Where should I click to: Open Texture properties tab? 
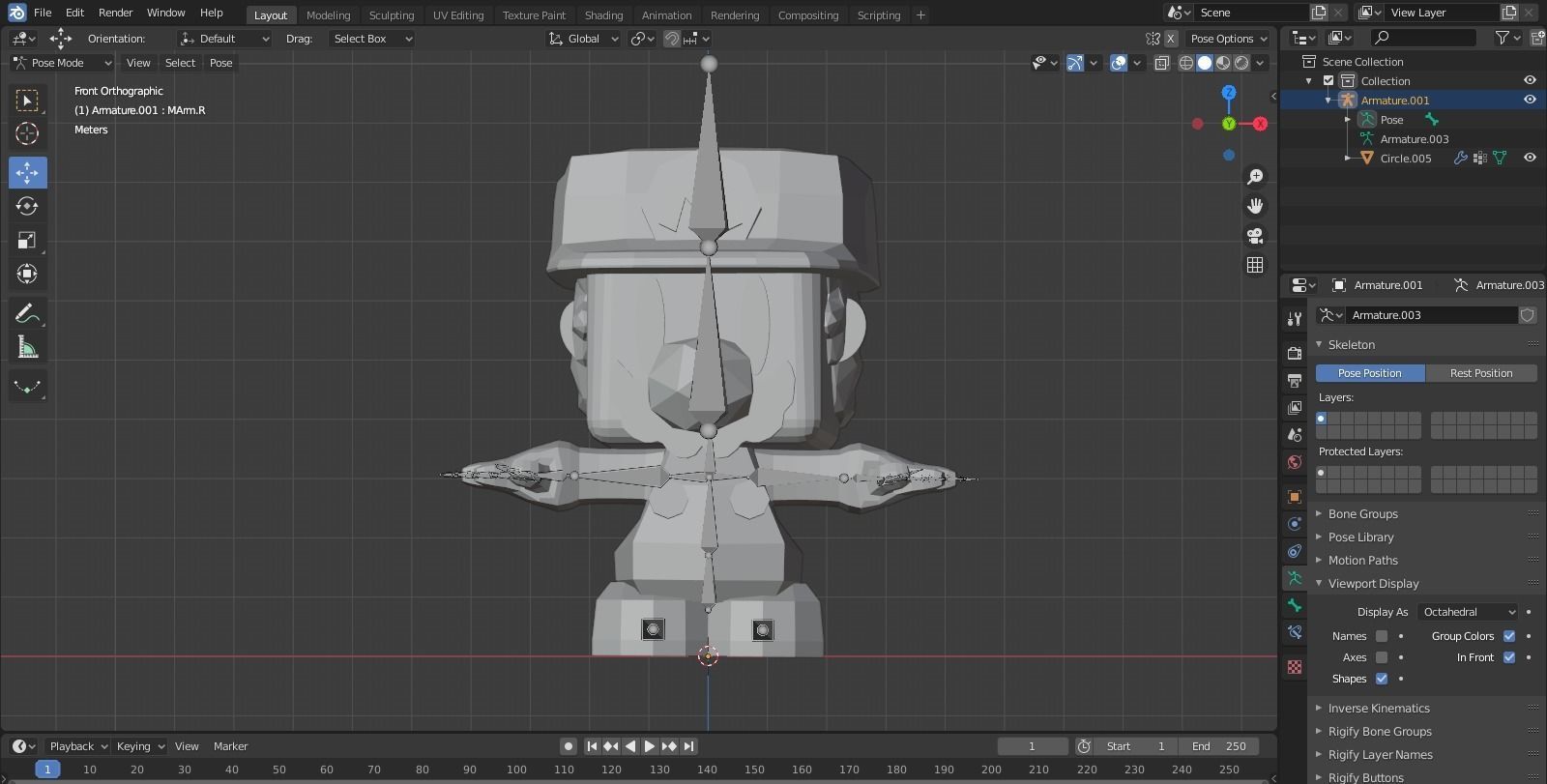click(1295, 667)
